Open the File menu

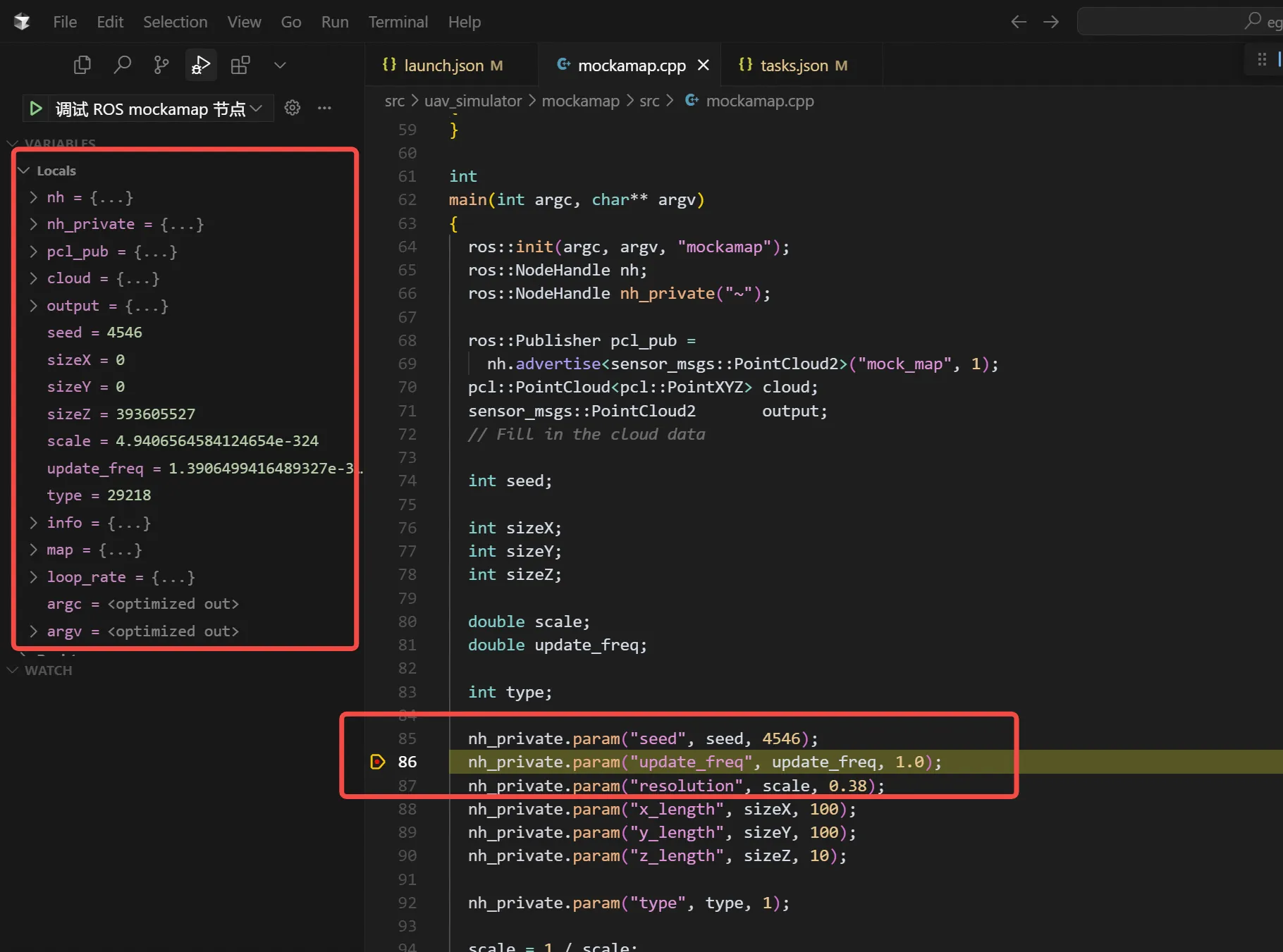[65, 22]
